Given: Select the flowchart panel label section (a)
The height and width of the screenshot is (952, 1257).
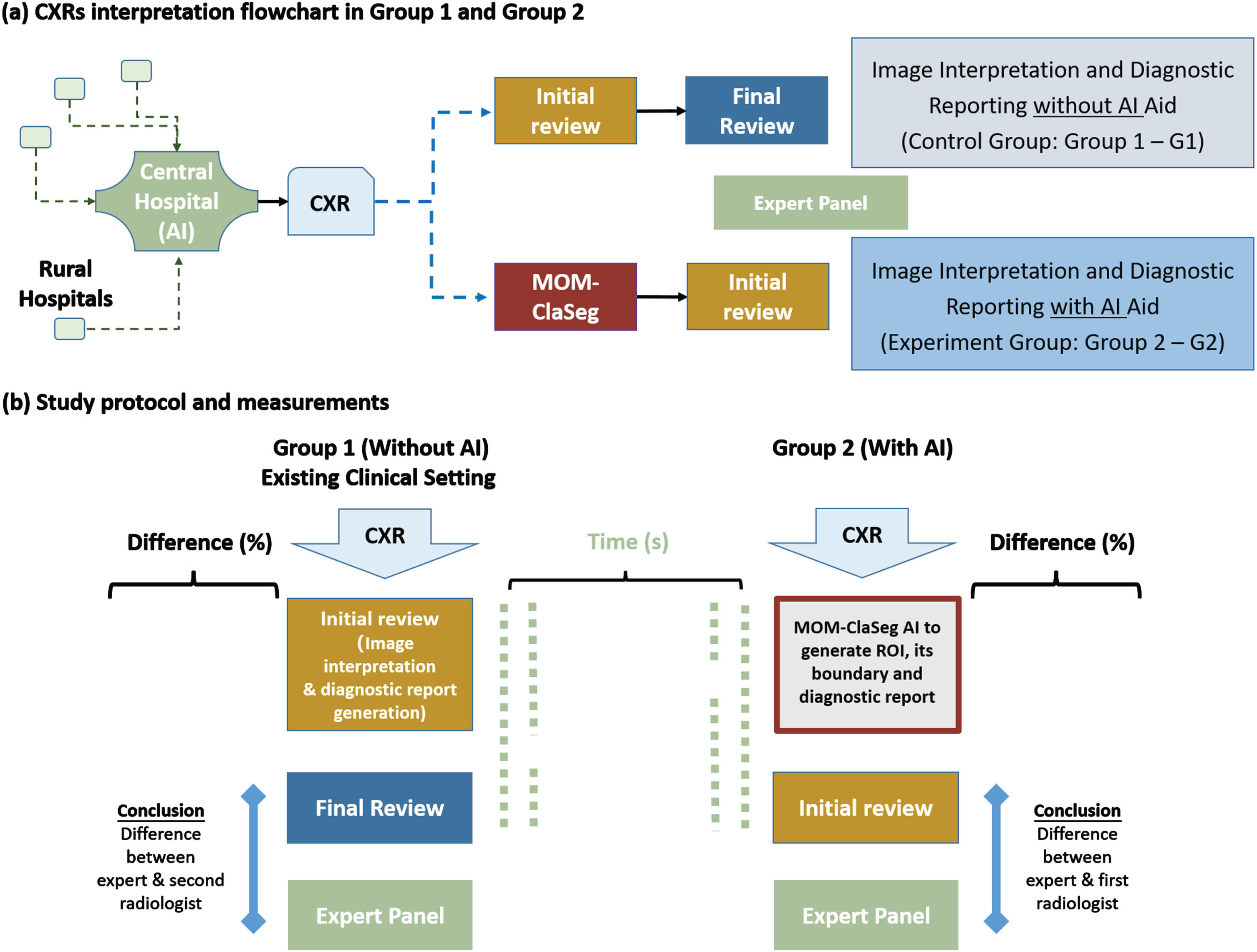Looking at the screenshot, I should 20,14.
